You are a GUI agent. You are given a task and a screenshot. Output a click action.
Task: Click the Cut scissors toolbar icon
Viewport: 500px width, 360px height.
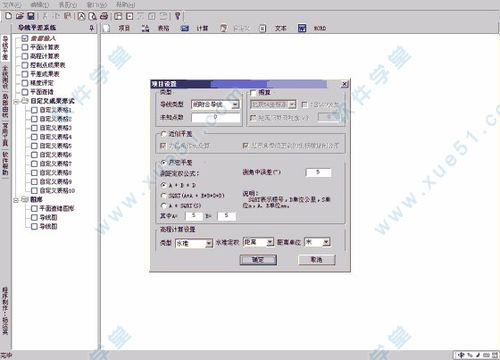45,16
